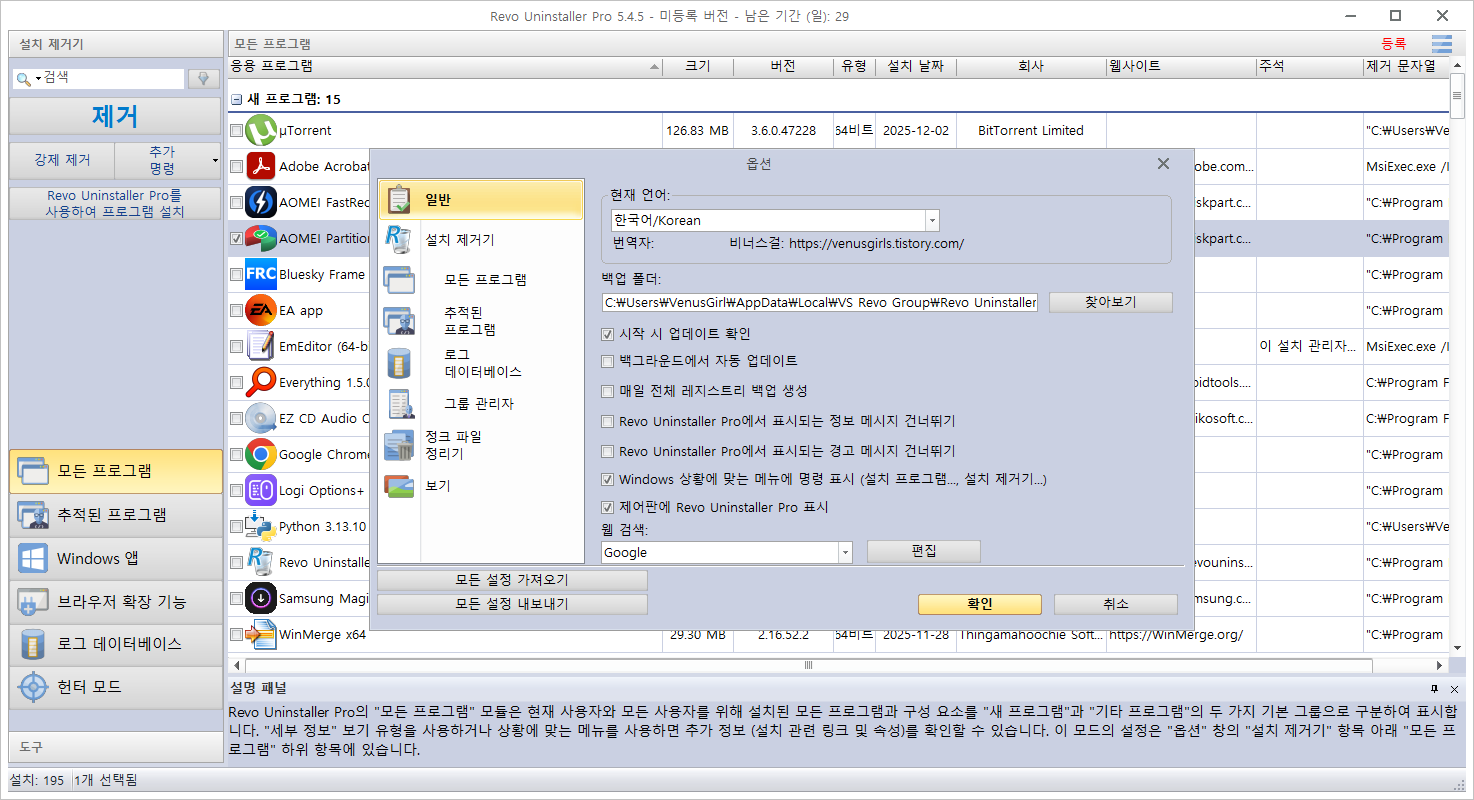Collapse the 새 프로그램: 15 group

point(236,100)
